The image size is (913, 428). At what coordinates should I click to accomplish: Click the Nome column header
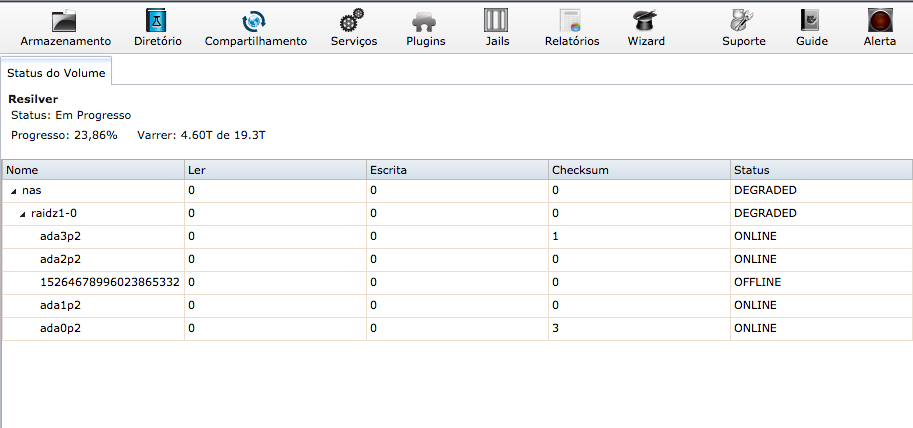point(93,170)
